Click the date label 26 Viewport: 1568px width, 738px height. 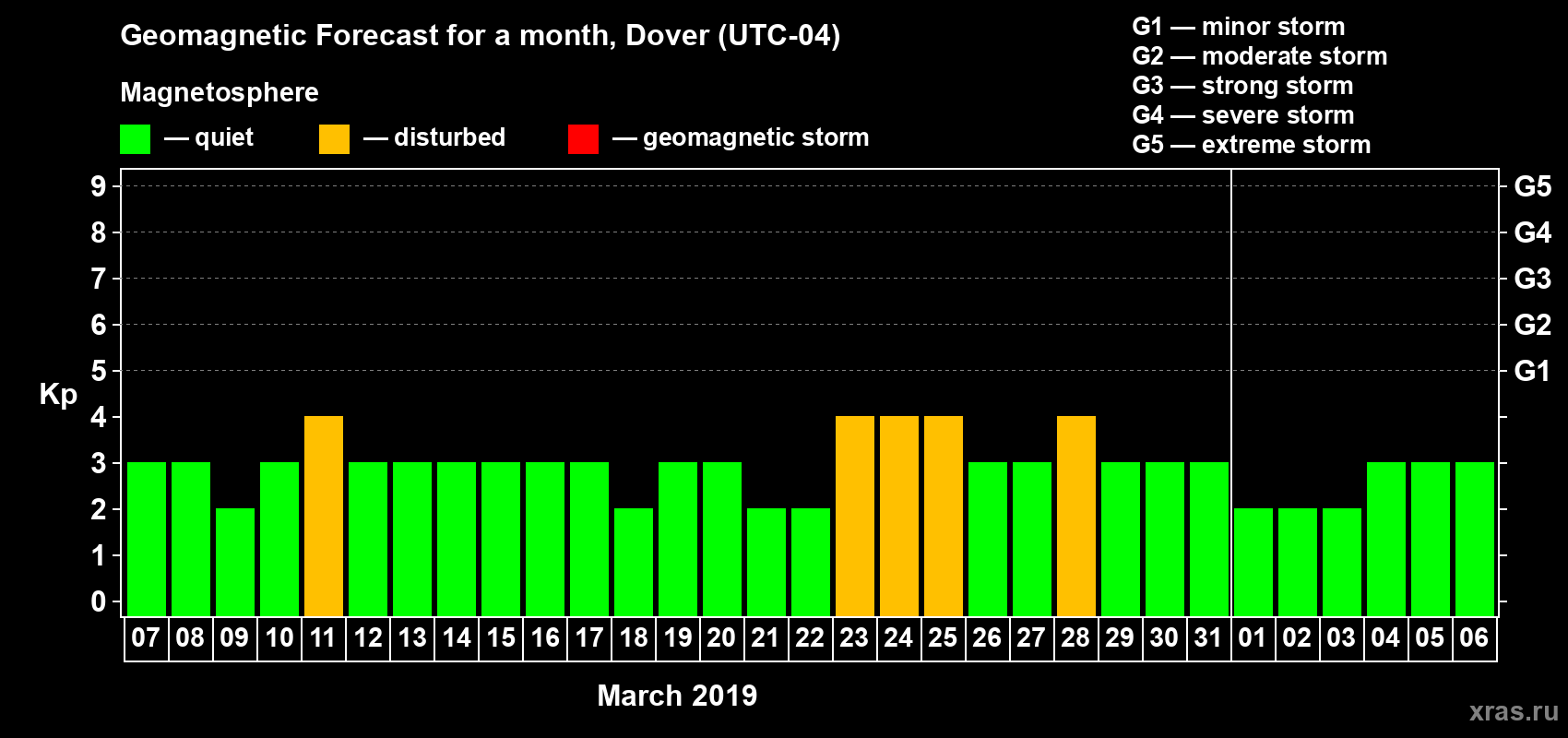[987, 638]
